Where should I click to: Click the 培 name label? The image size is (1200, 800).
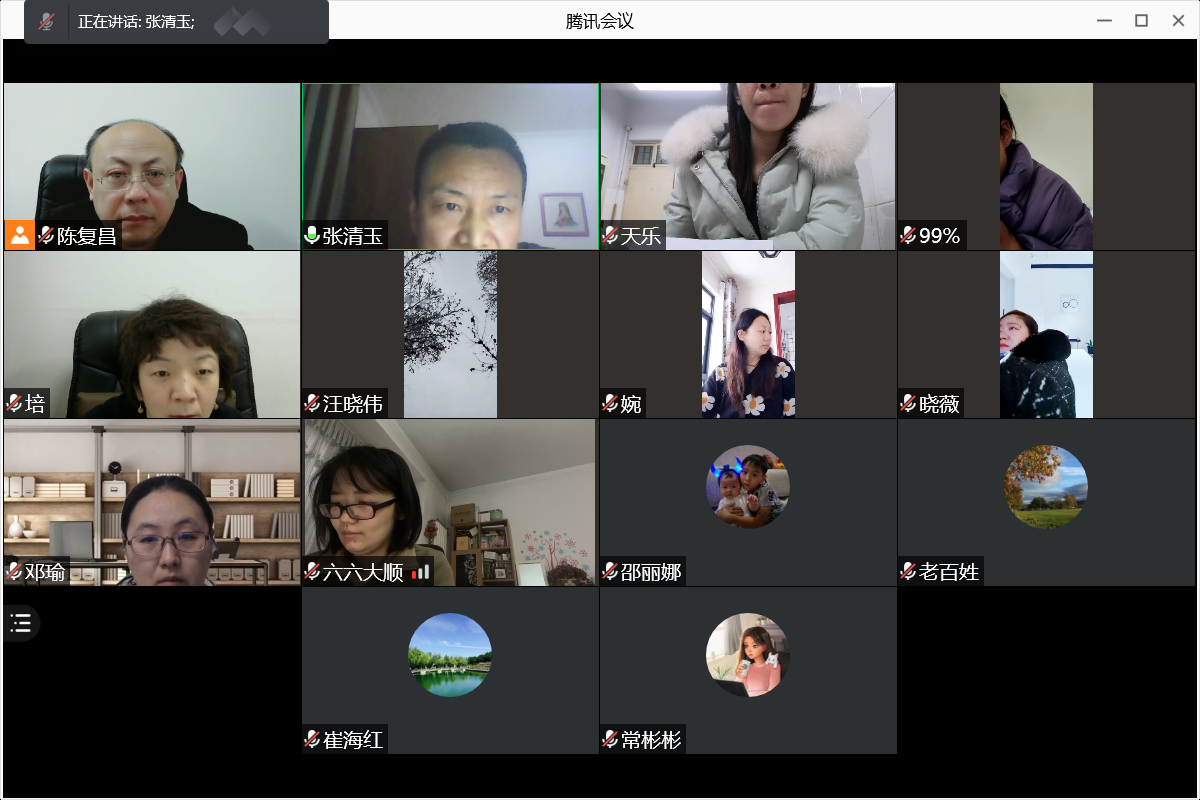(x=36, y=404)
